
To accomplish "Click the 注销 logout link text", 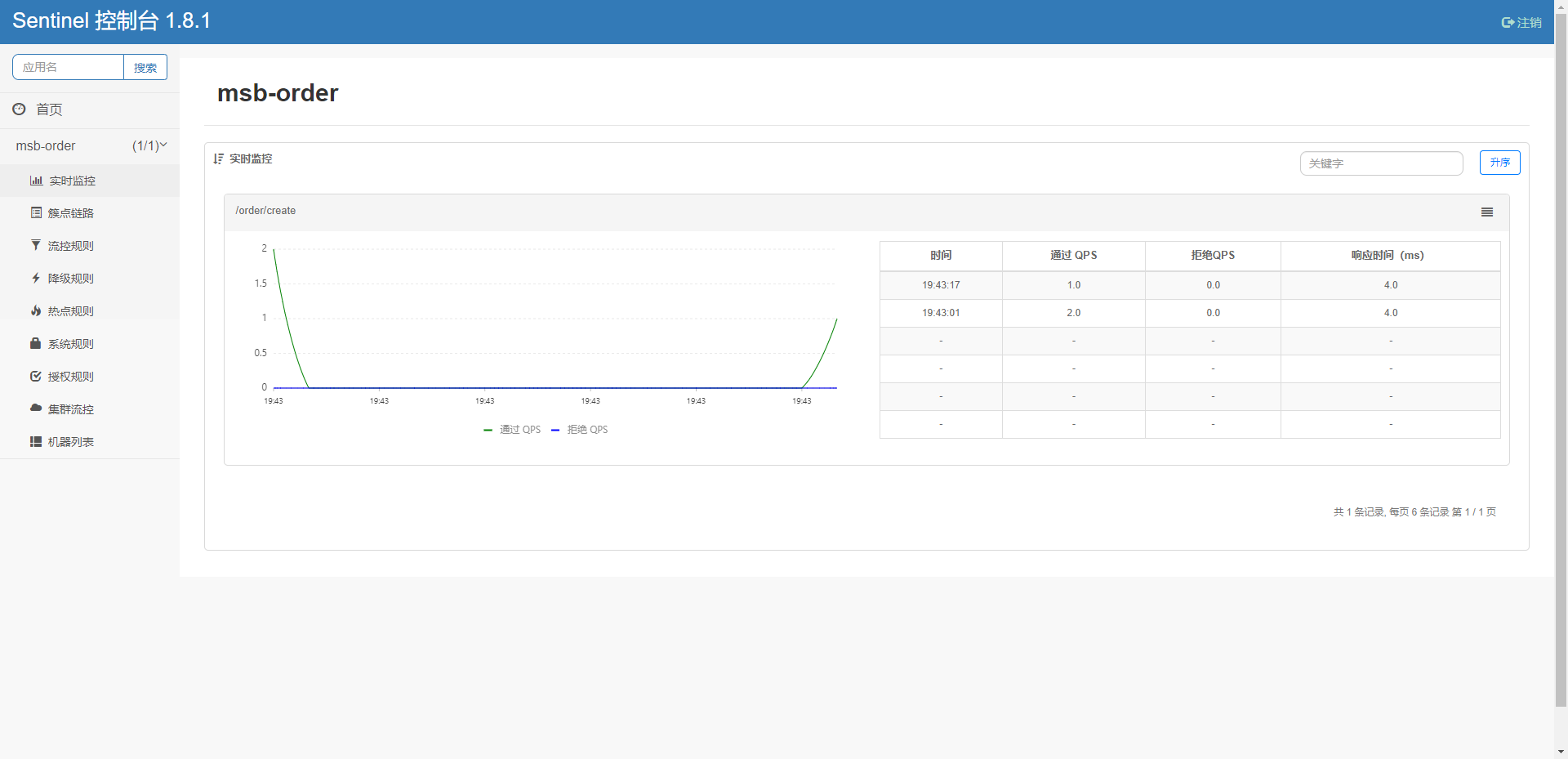I will click(x=1530, y=23).
